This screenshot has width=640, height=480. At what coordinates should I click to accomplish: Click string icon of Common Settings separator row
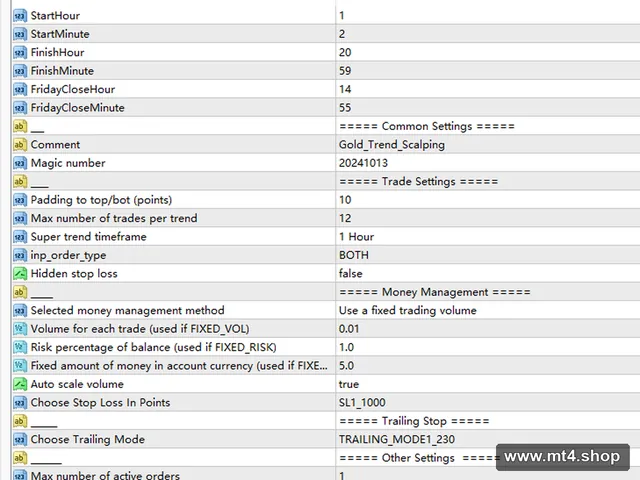pyautogui.click(x=20, y=126)
